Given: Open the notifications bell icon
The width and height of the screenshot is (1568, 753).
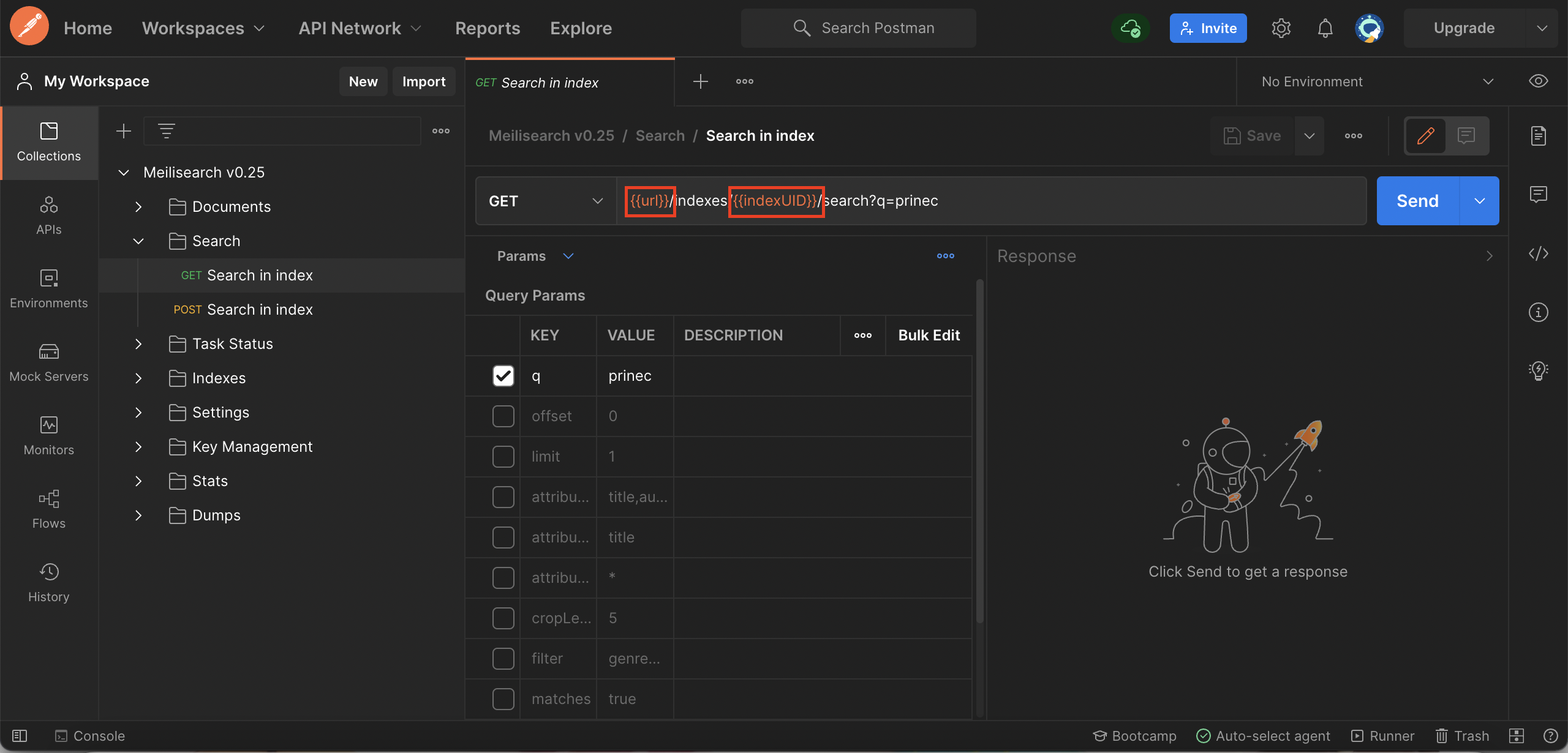Looking at the screenshot, I should pyautogui.click(x=1325, y=28).
